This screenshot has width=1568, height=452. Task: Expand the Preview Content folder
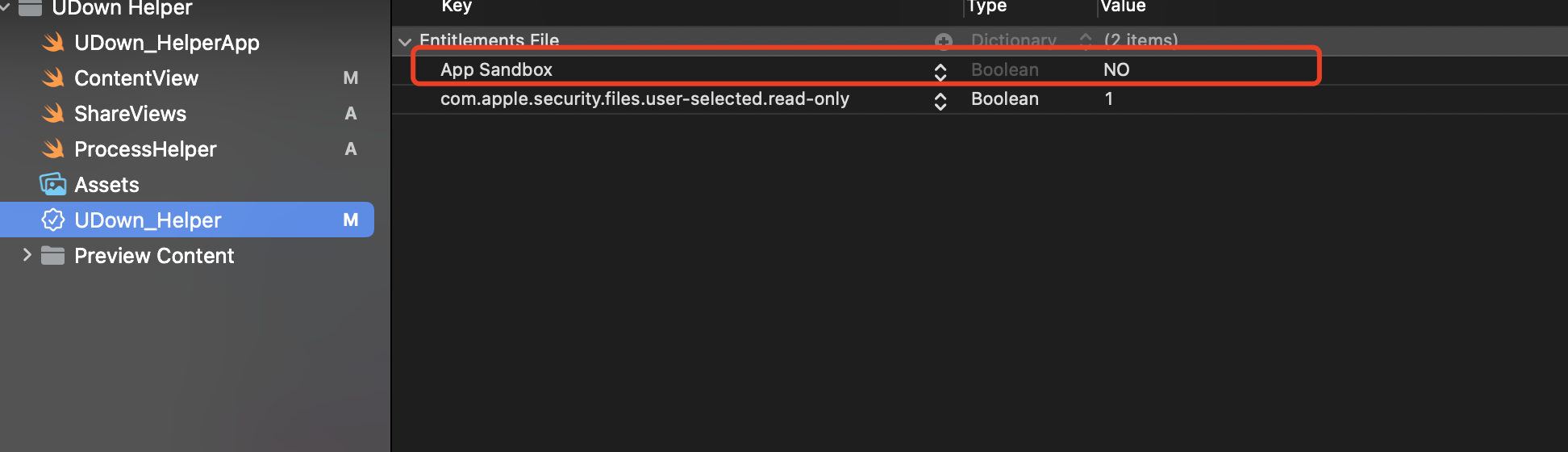[x=27, y=256]
